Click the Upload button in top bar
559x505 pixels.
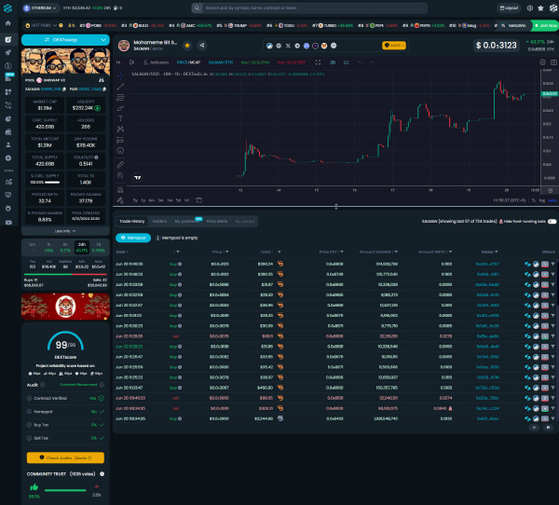click(509, 8)
